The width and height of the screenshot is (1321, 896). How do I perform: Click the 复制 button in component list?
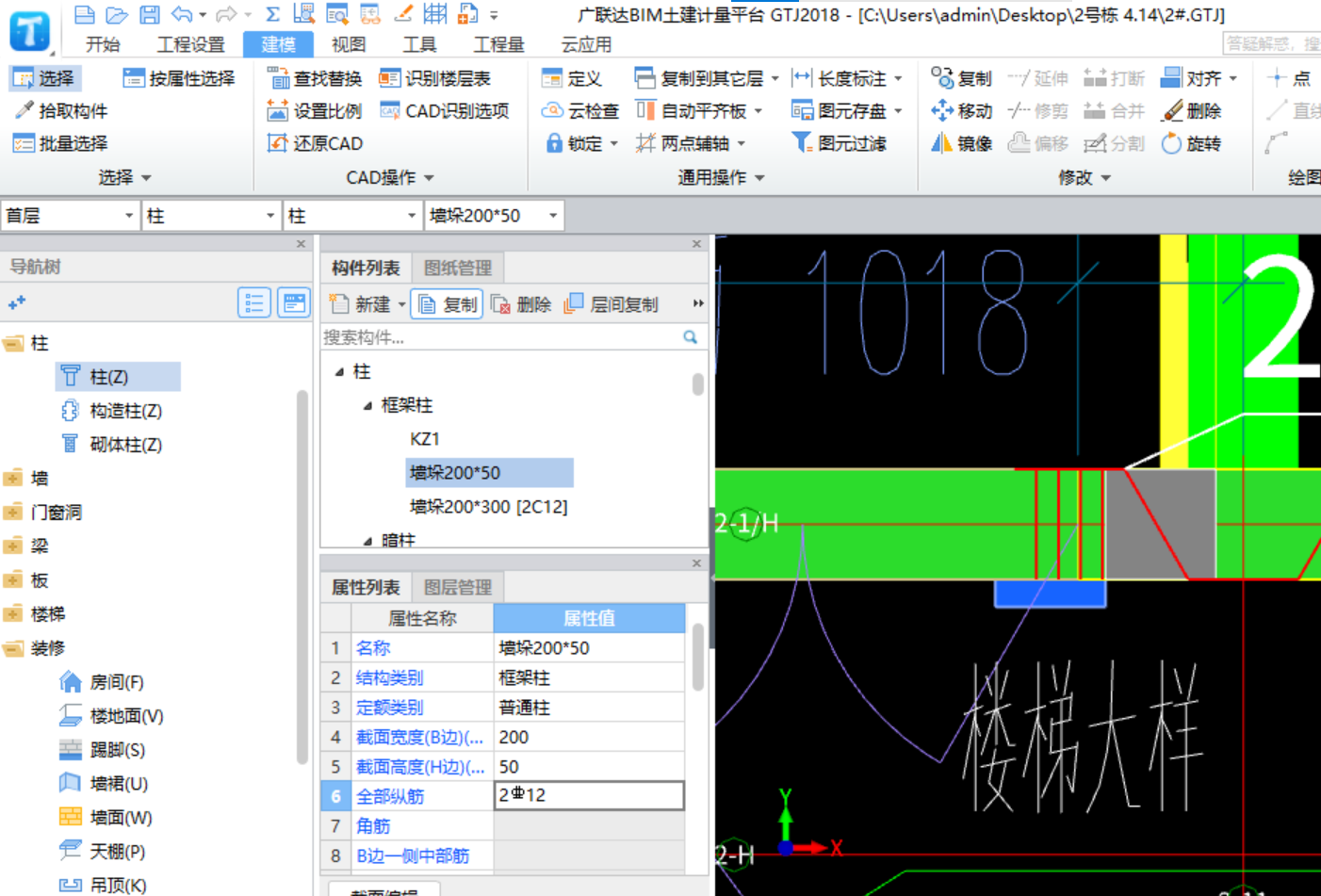point(448,304)
